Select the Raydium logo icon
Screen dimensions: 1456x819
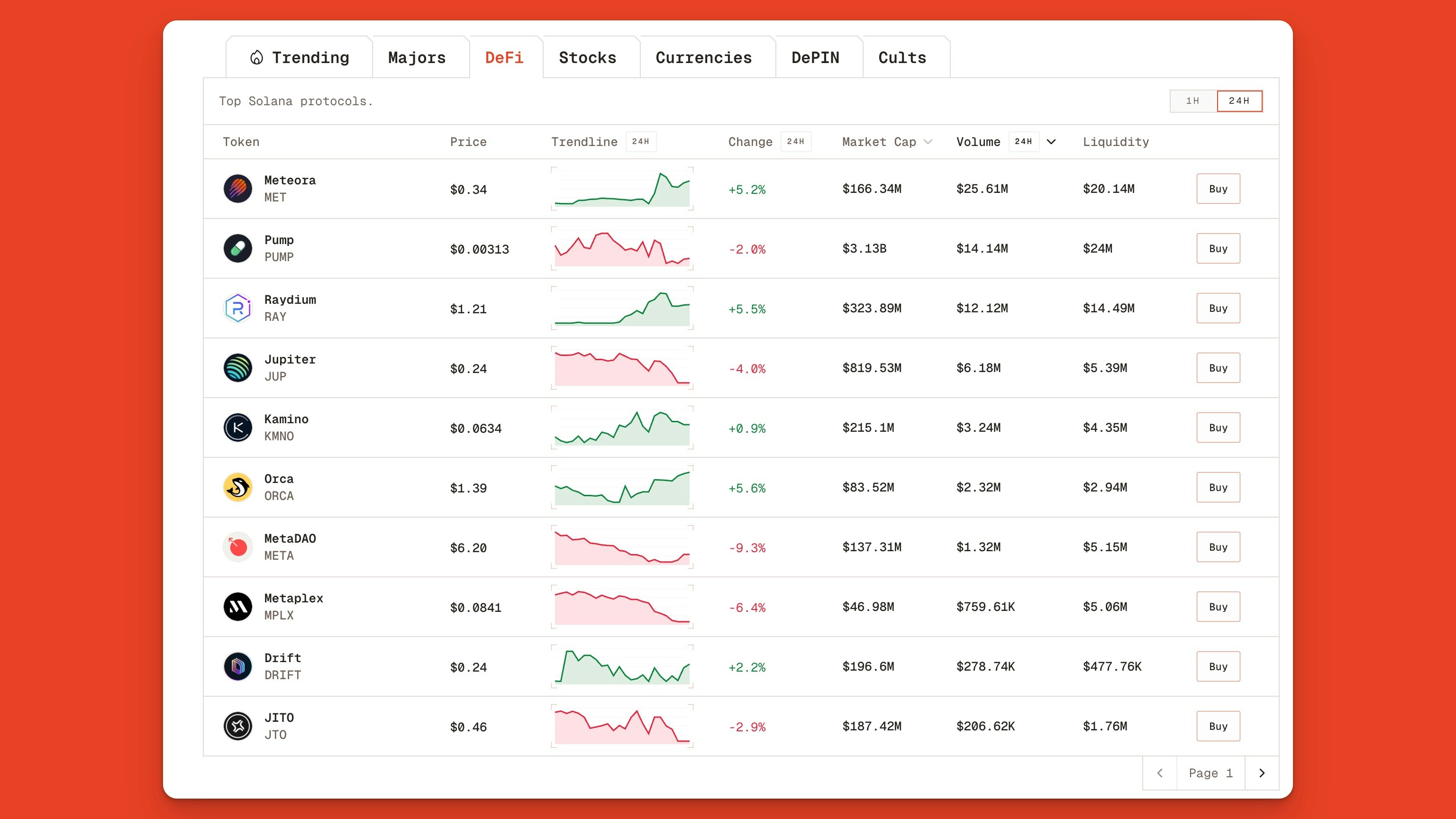tap(237, 308)
